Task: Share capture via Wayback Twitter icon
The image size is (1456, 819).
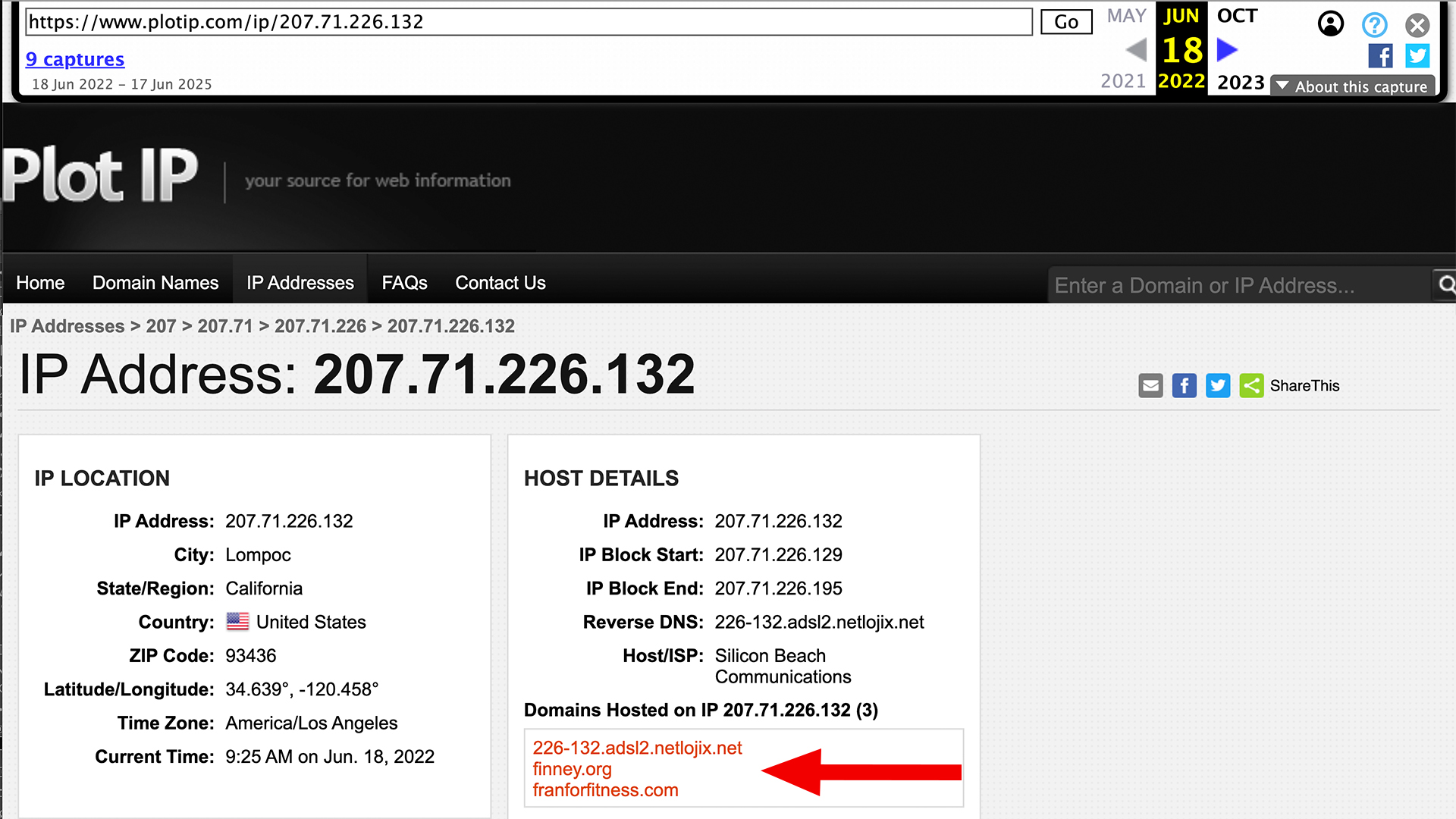Action: [1417, 56]
